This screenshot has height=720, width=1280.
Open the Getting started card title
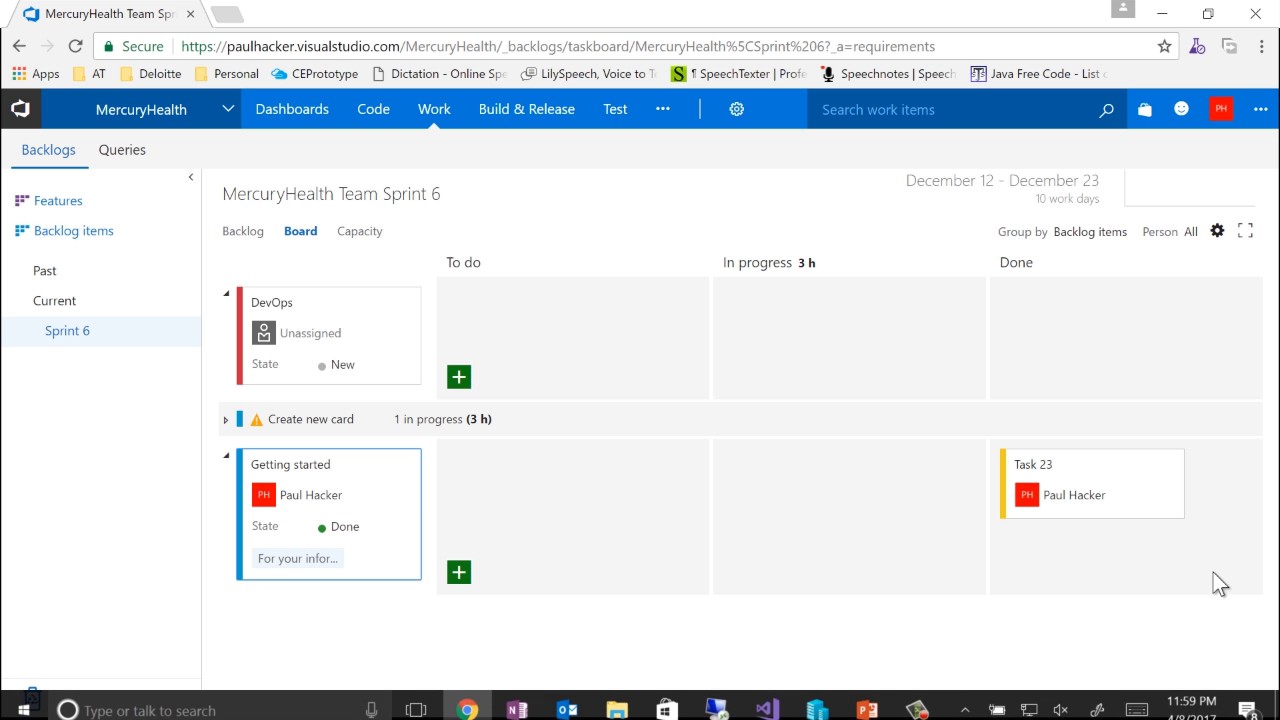pyautogui.click(x=290, y=465)
